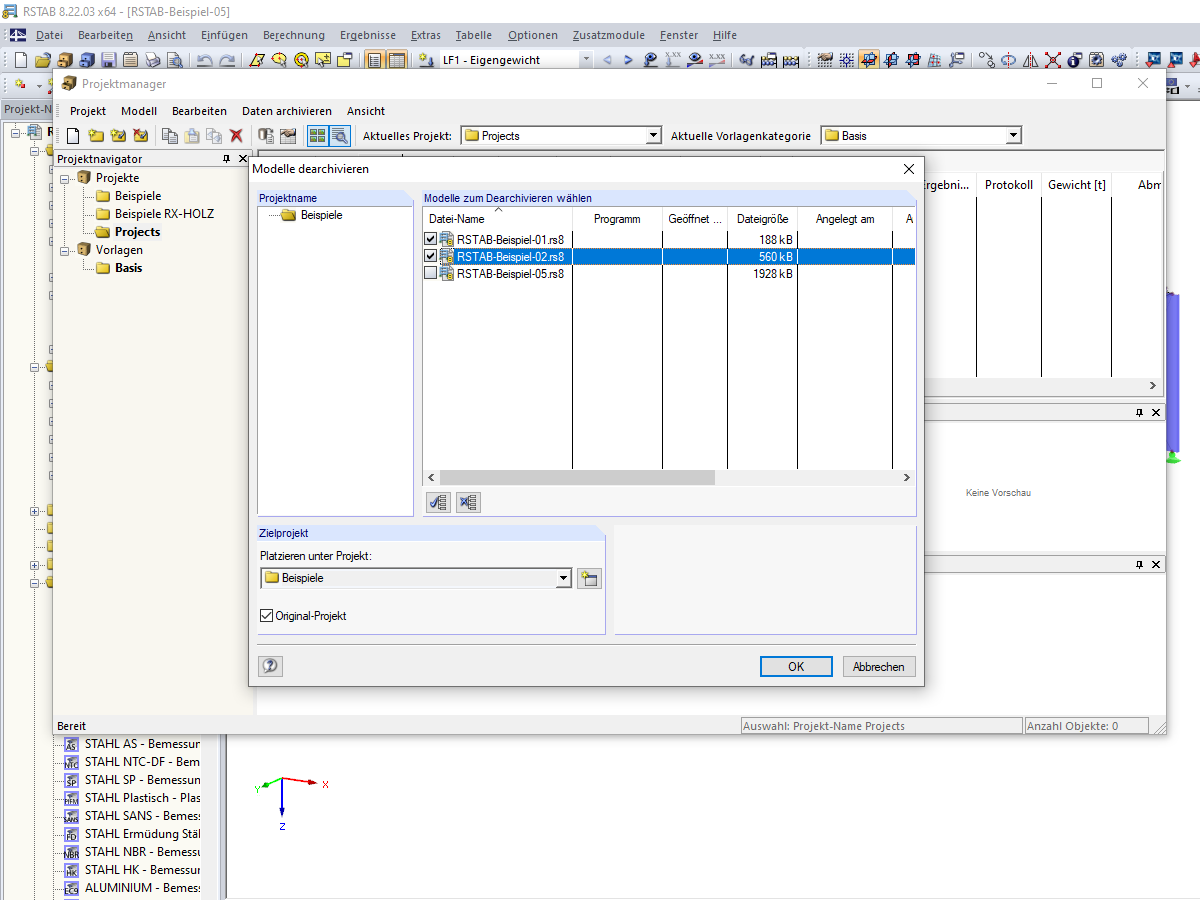Cancel the Modelle dearchivieren dialog

click(878, 666)
